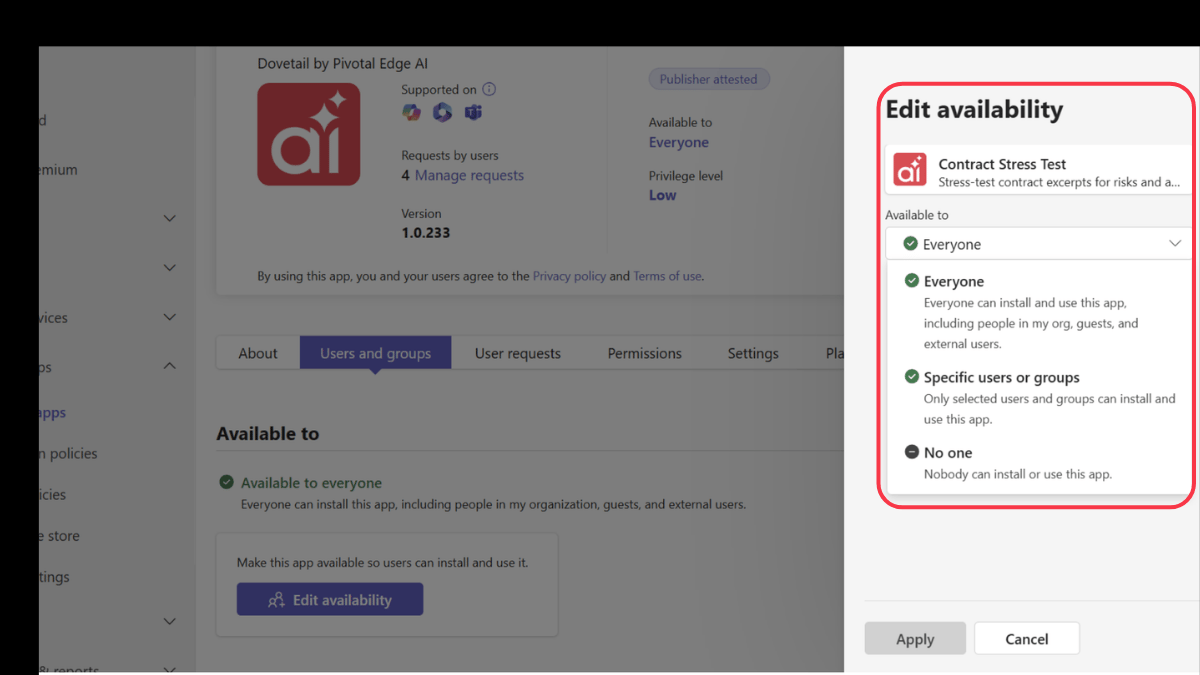Click the Contract Stress Test app icon

910,171
